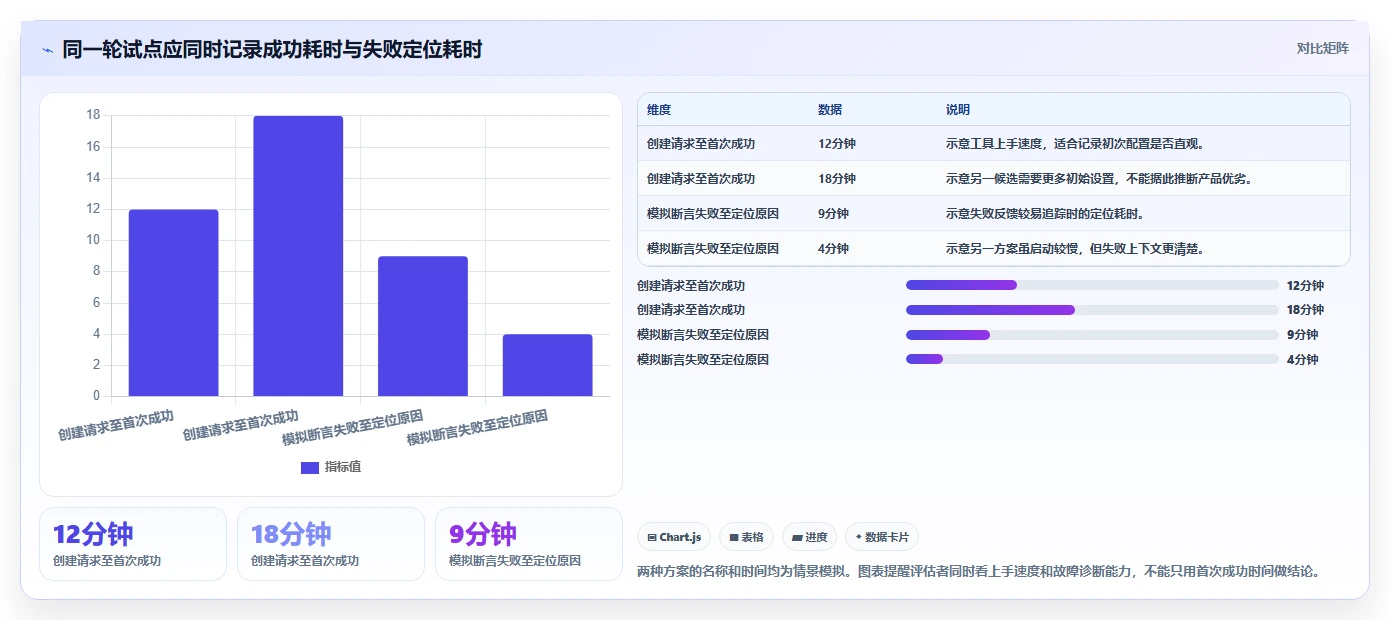
Task: Open the large 9分钟 stat card
Action: coord(529,544)
